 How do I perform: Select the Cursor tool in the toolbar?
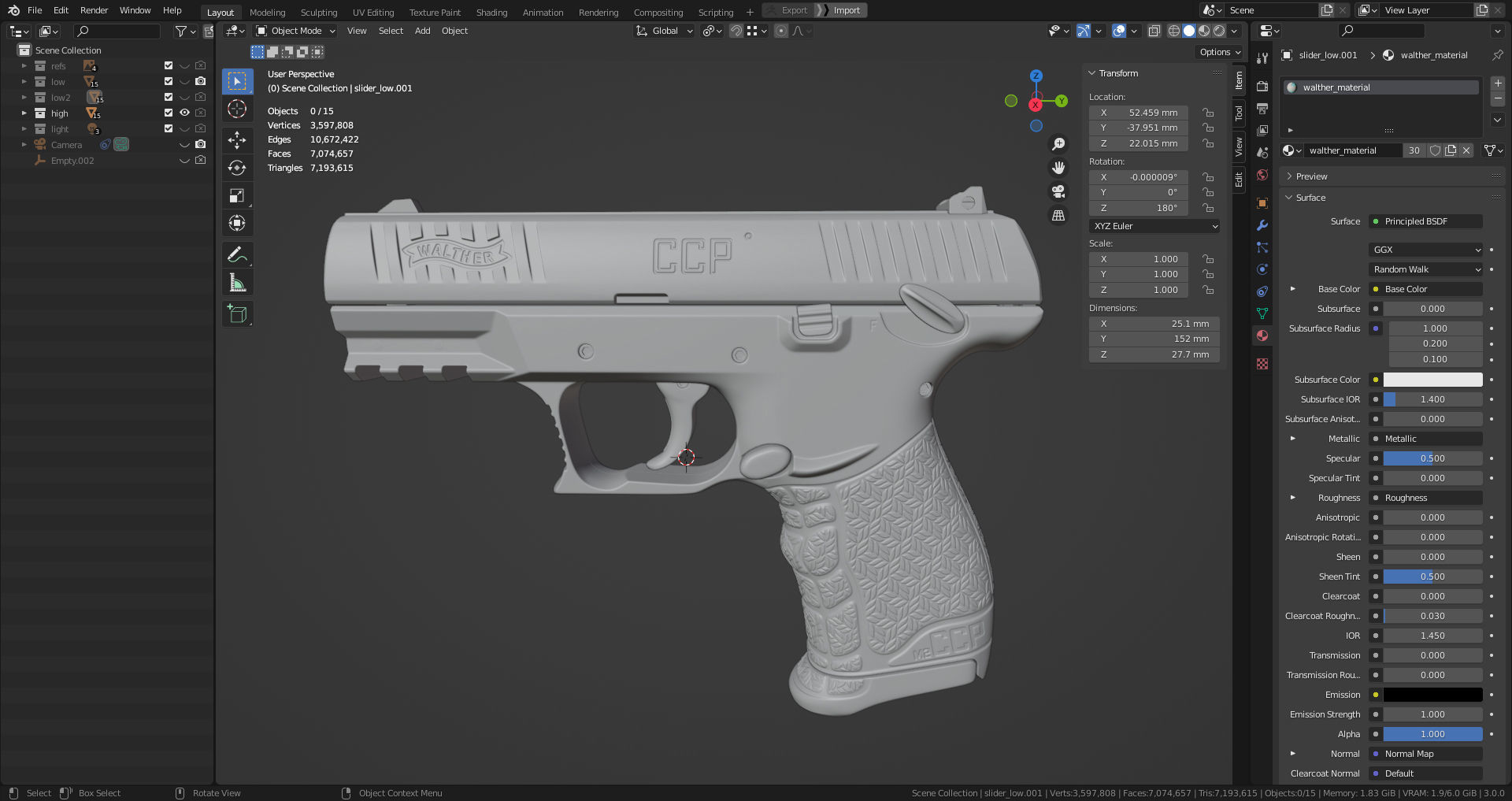coord(237,109)
